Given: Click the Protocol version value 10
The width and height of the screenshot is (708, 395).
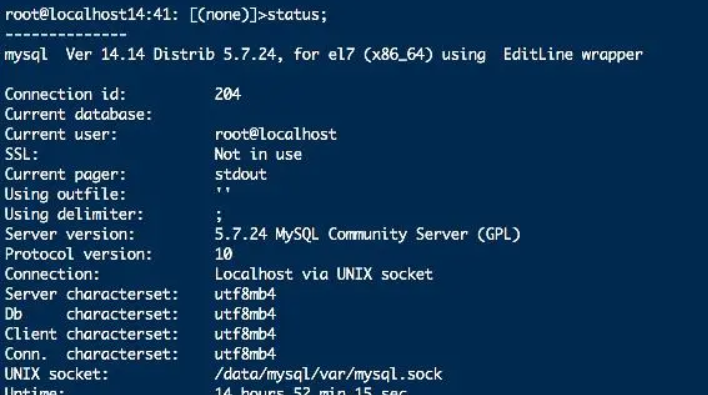Looking at the screenshot, I should coord(224,254).
